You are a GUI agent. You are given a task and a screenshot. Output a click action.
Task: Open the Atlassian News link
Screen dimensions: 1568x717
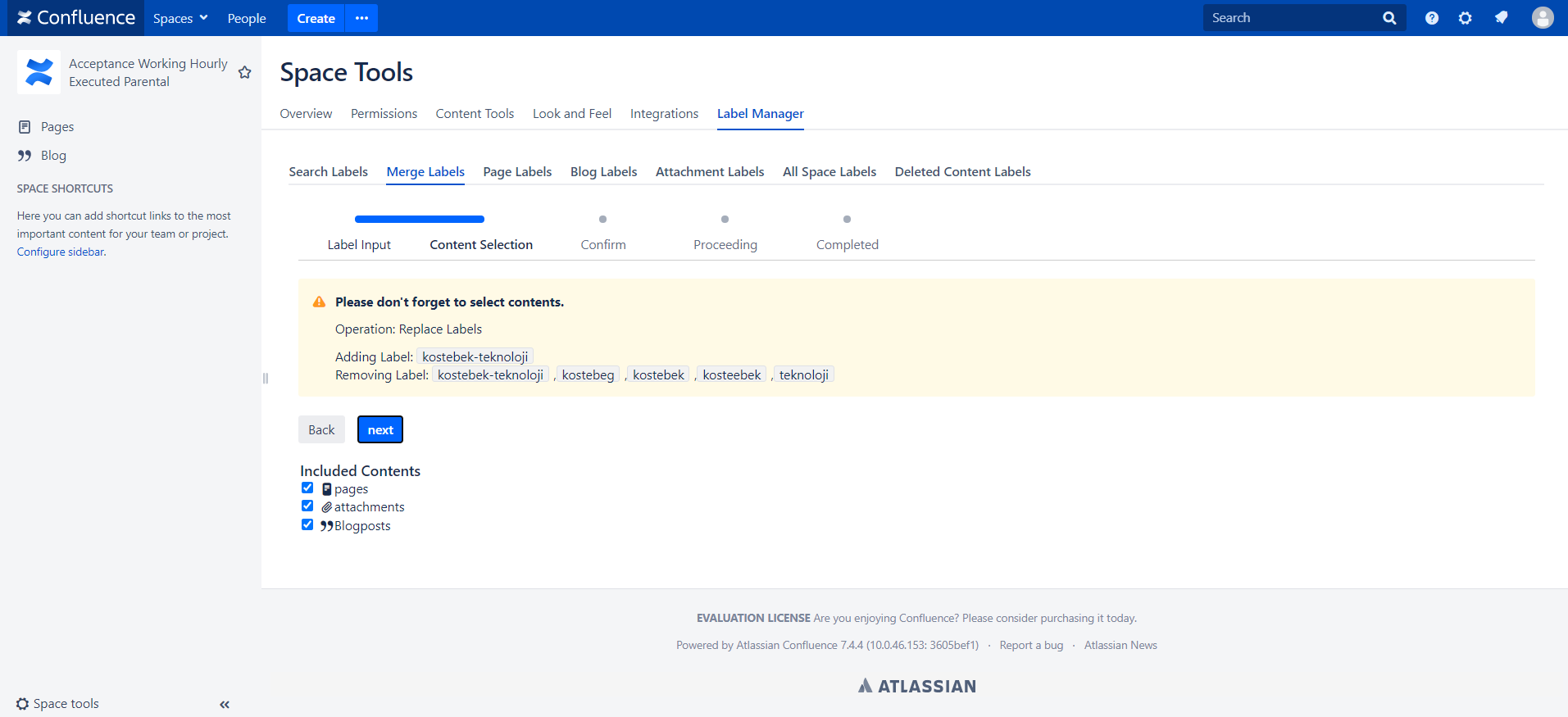[1120, 646]
